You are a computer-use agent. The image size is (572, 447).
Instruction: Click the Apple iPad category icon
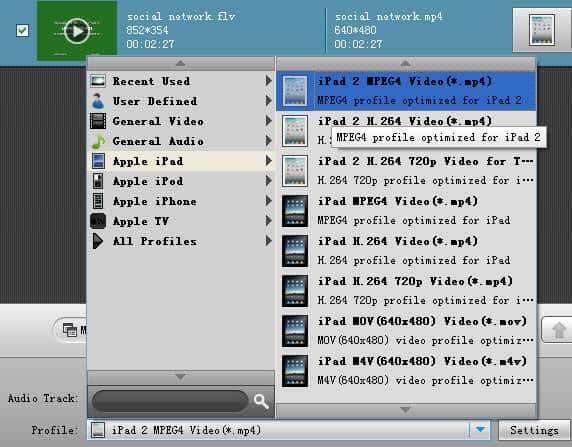point(98,161)
